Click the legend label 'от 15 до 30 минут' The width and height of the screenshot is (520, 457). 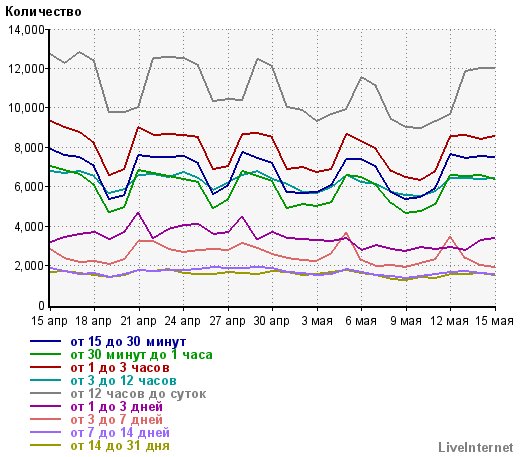point(128,342)
